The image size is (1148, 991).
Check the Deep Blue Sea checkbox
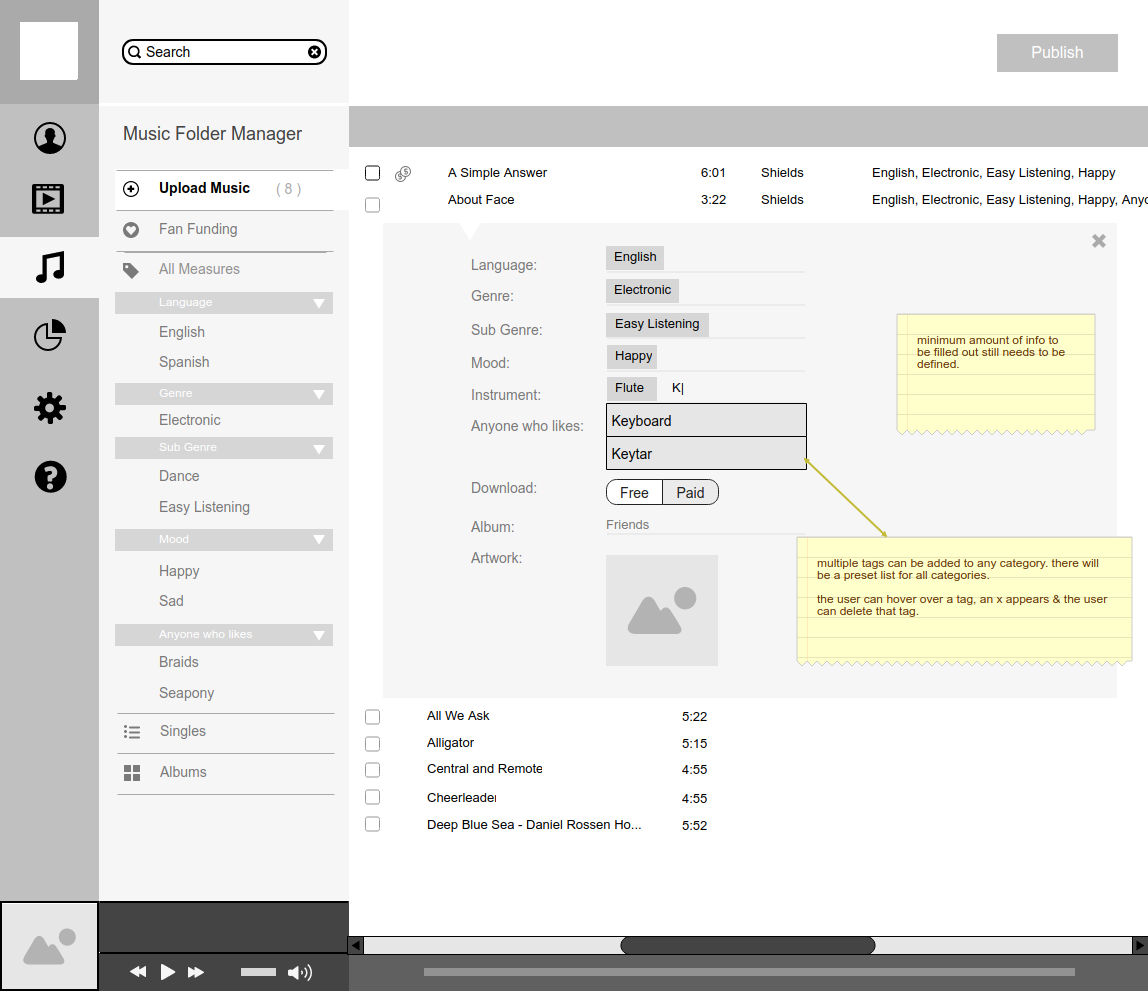pos(373,824)
